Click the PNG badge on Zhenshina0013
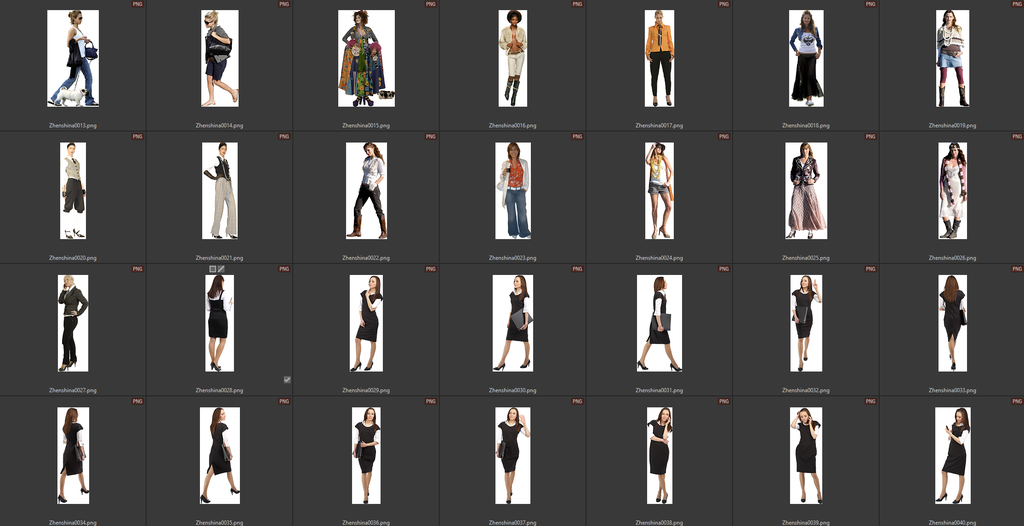 pos(137,5)
